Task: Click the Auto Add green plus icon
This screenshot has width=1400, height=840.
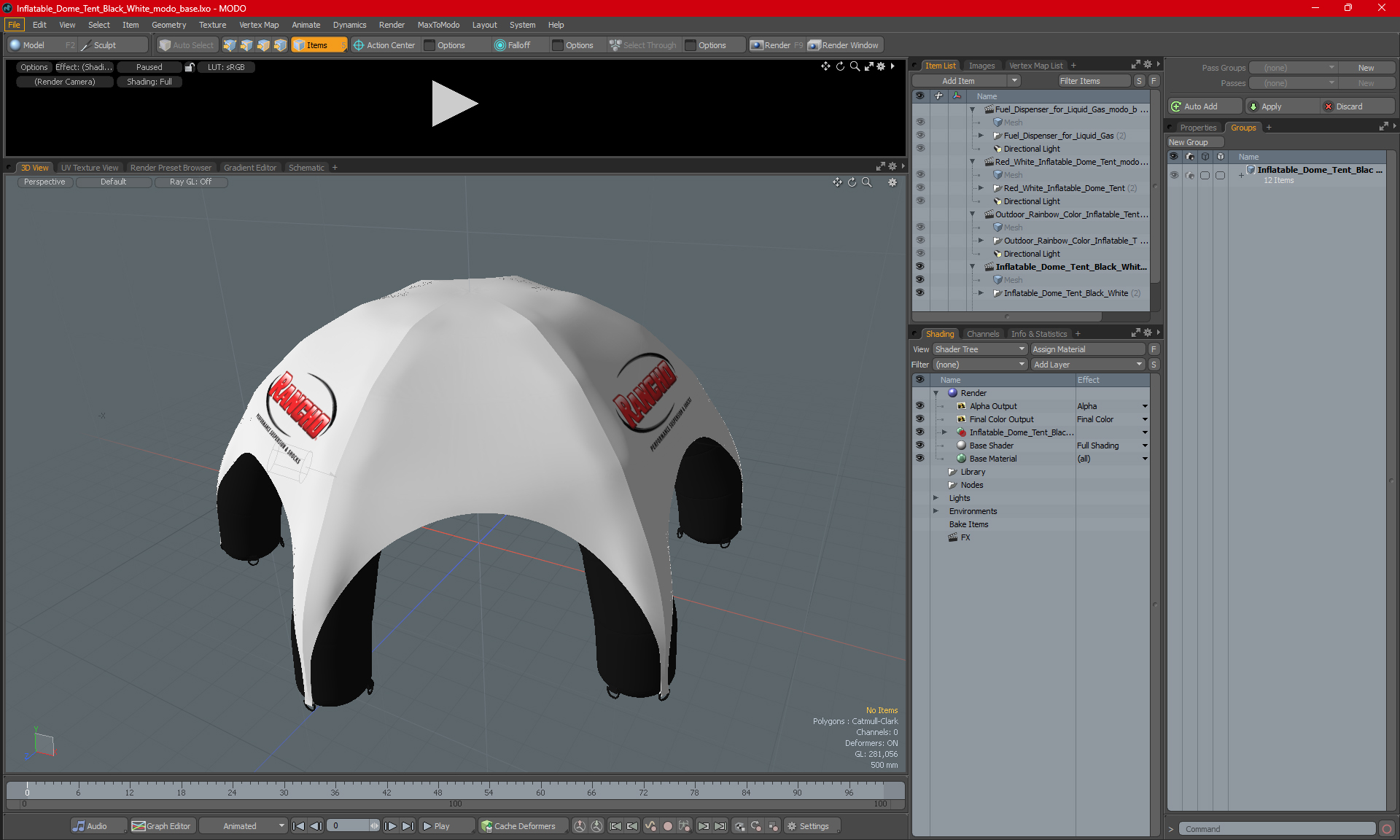Action: tap(1175, 106)
